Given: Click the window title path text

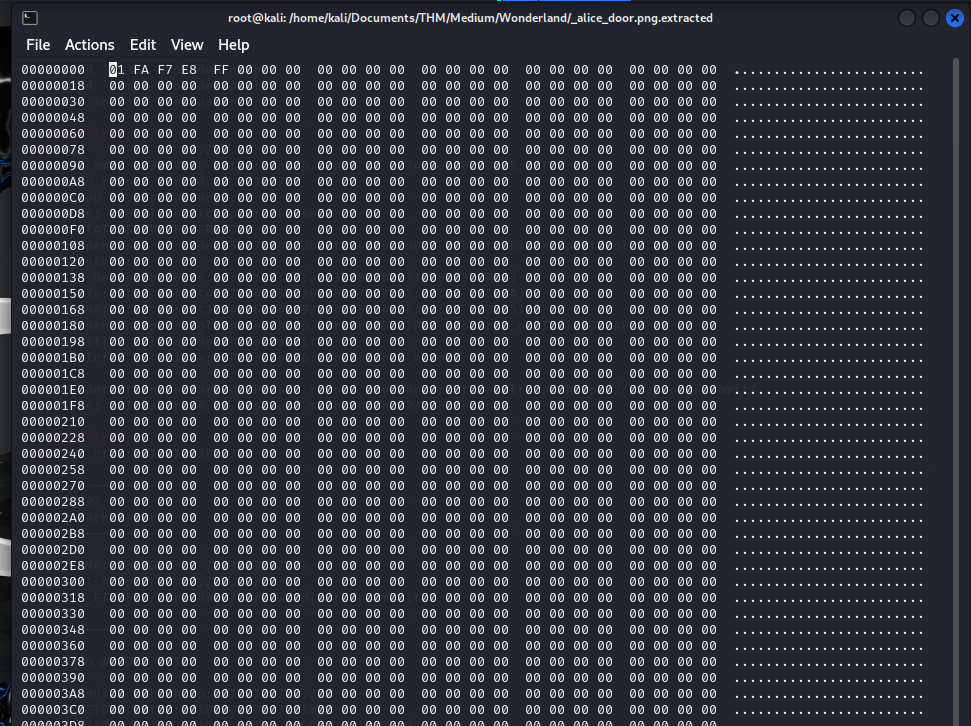Looking at the screenshot, I should pyautogui.click(x=470, y=18).
